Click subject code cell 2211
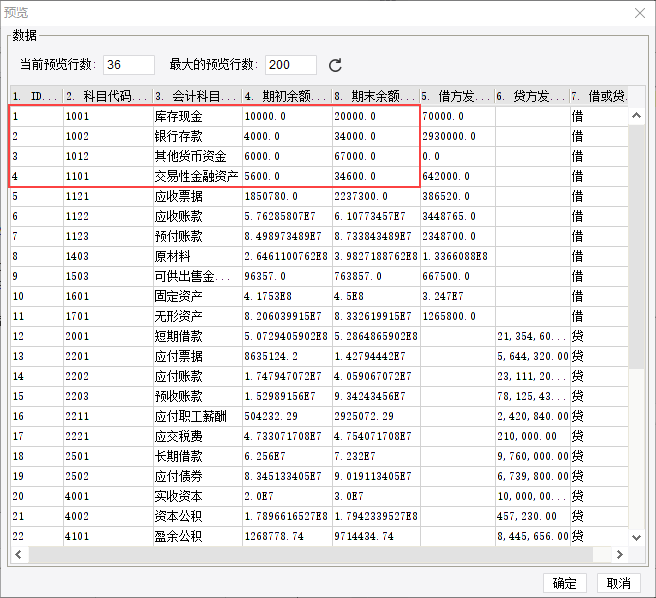This screenshot has height=598, width=656. coord(108,416)
